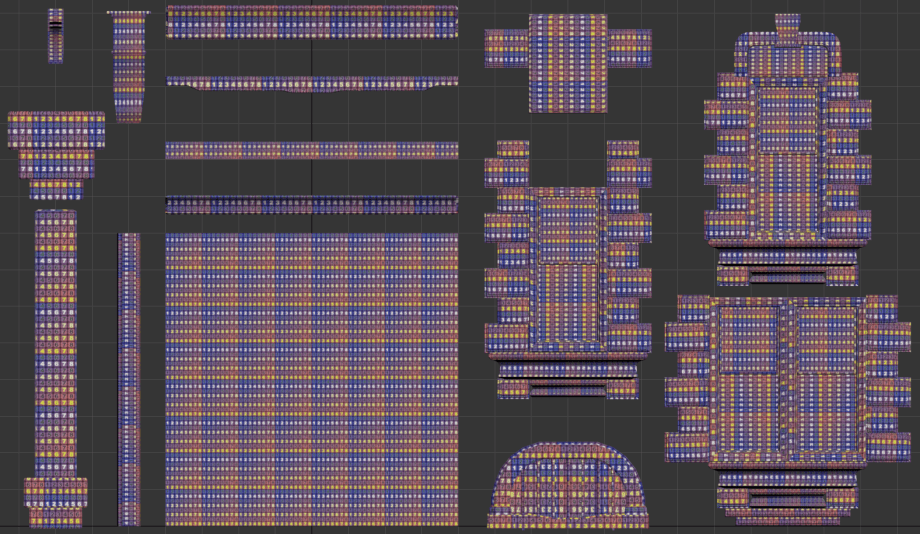Select the horizontal strip with wavy bottom edge

click(312, 84)
